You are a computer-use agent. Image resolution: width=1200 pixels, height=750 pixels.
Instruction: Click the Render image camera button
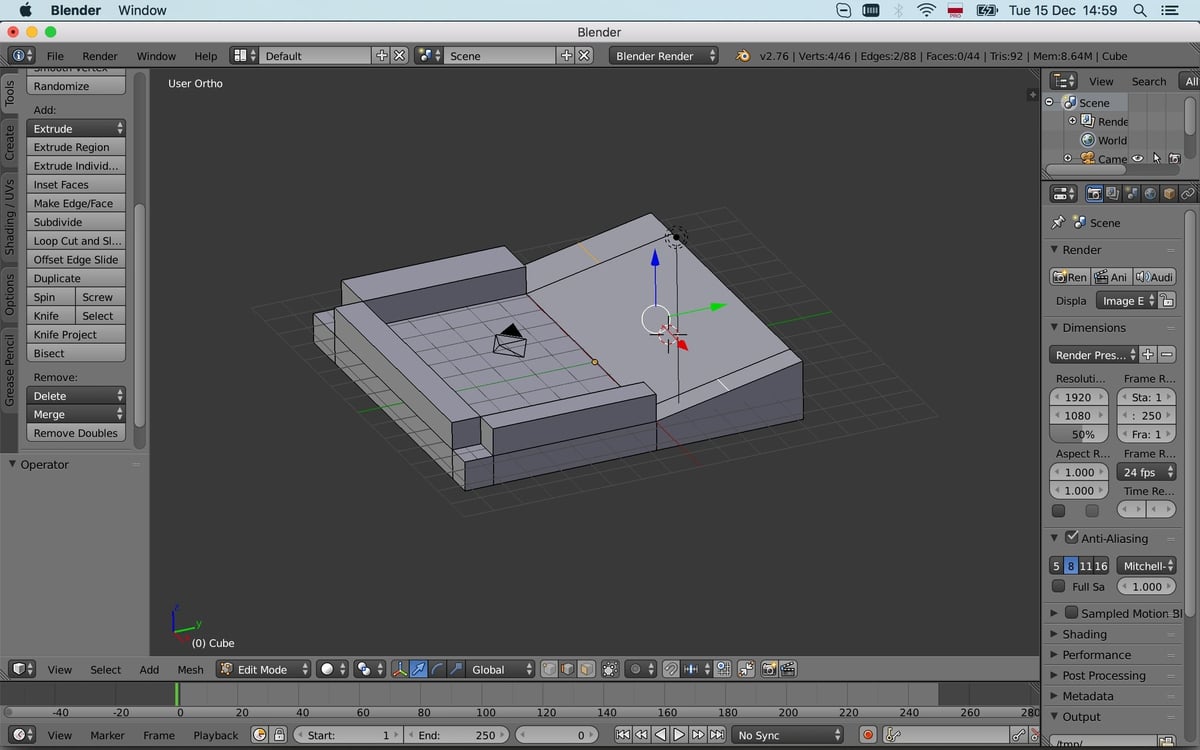(1069, 277)
